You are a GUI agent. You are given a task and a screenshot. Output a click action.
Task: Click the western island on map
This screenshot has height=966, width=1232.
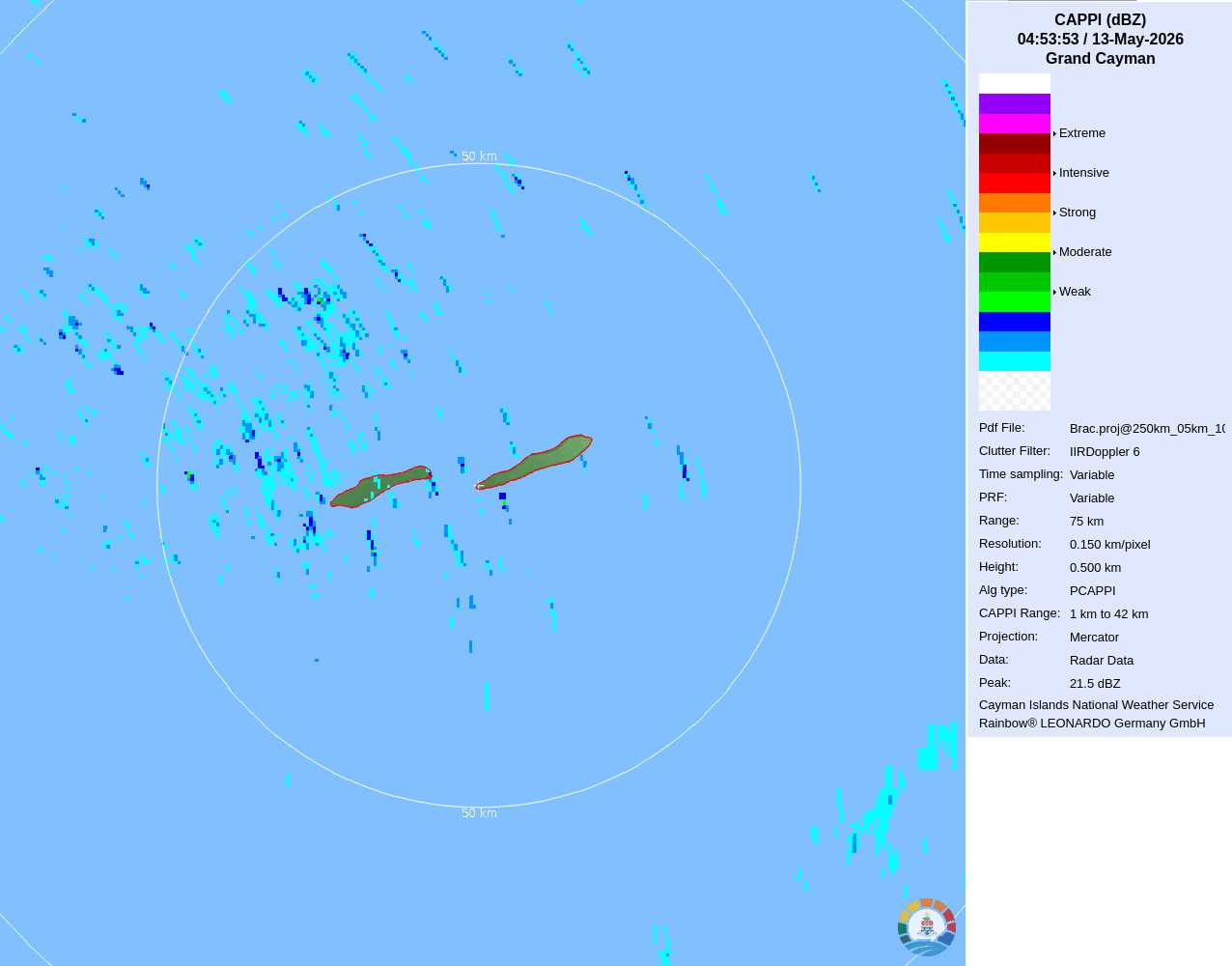pyautogui.click(x=380, y=487)
